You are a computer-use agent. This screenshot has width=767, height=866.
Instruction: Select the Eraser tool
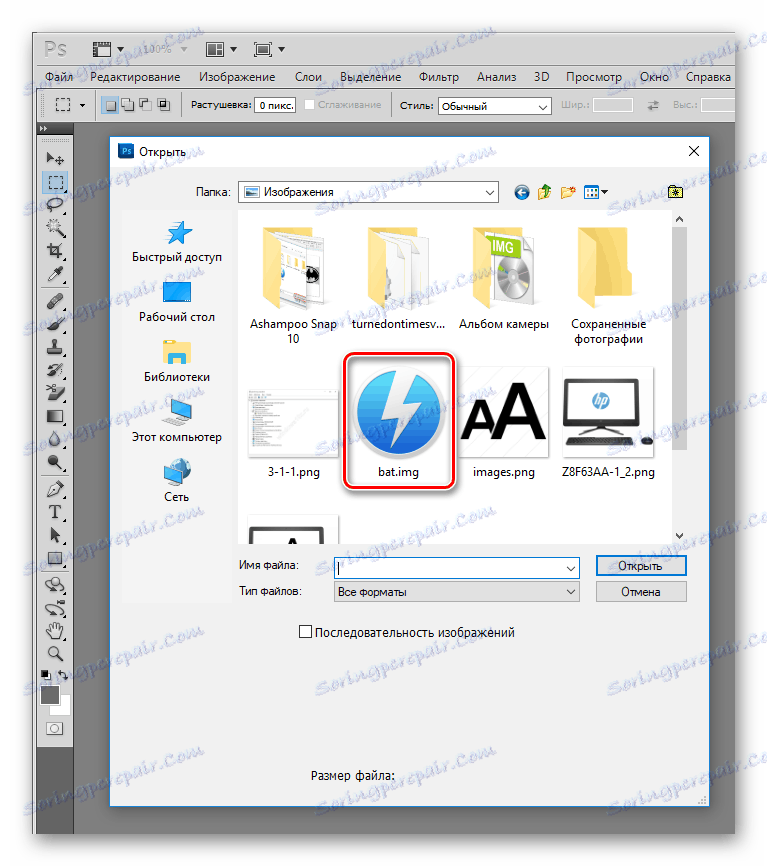[x=55, y=393]
